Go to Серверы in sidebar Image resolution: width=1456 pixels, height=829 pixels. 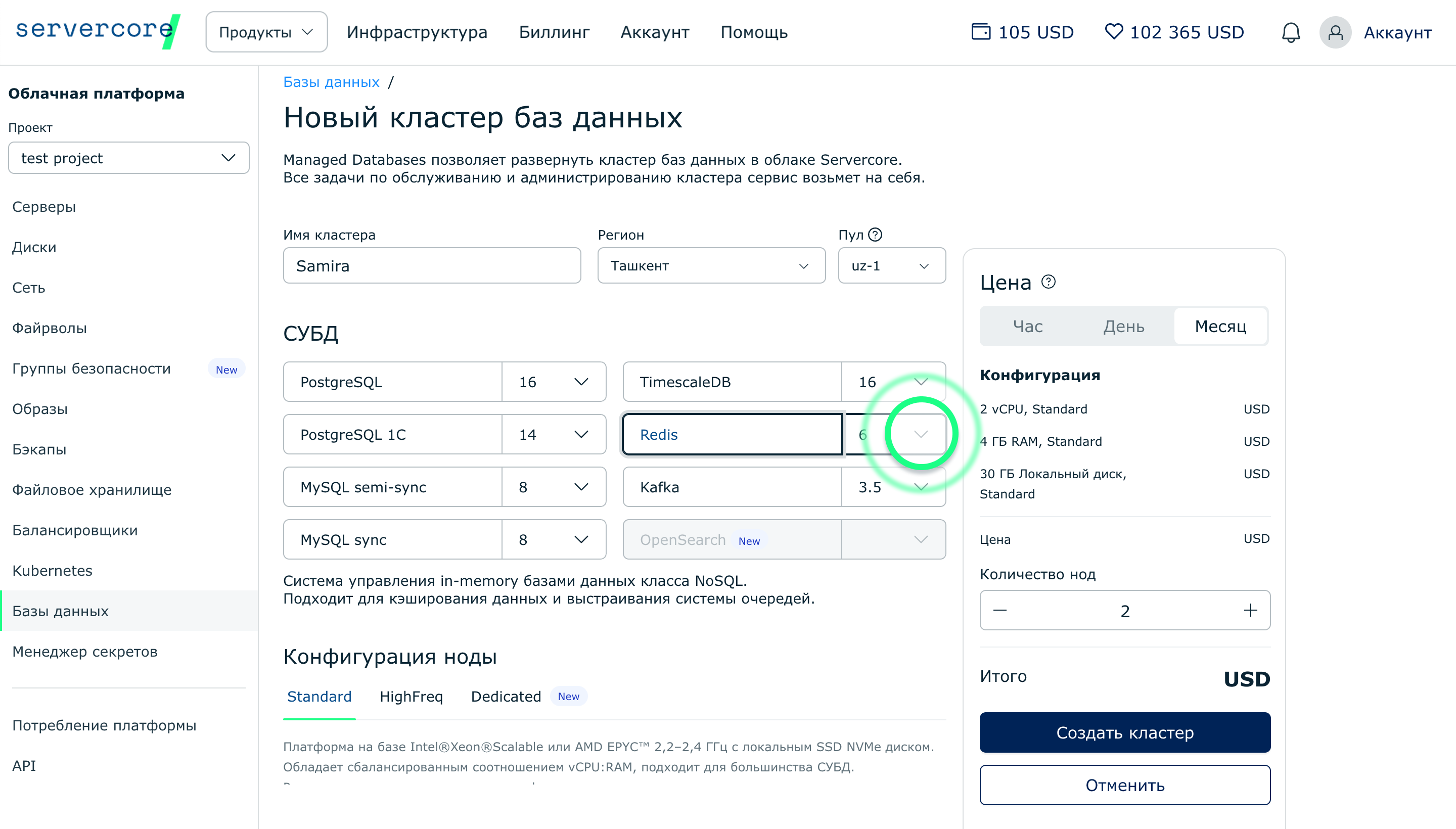(44, 206)
